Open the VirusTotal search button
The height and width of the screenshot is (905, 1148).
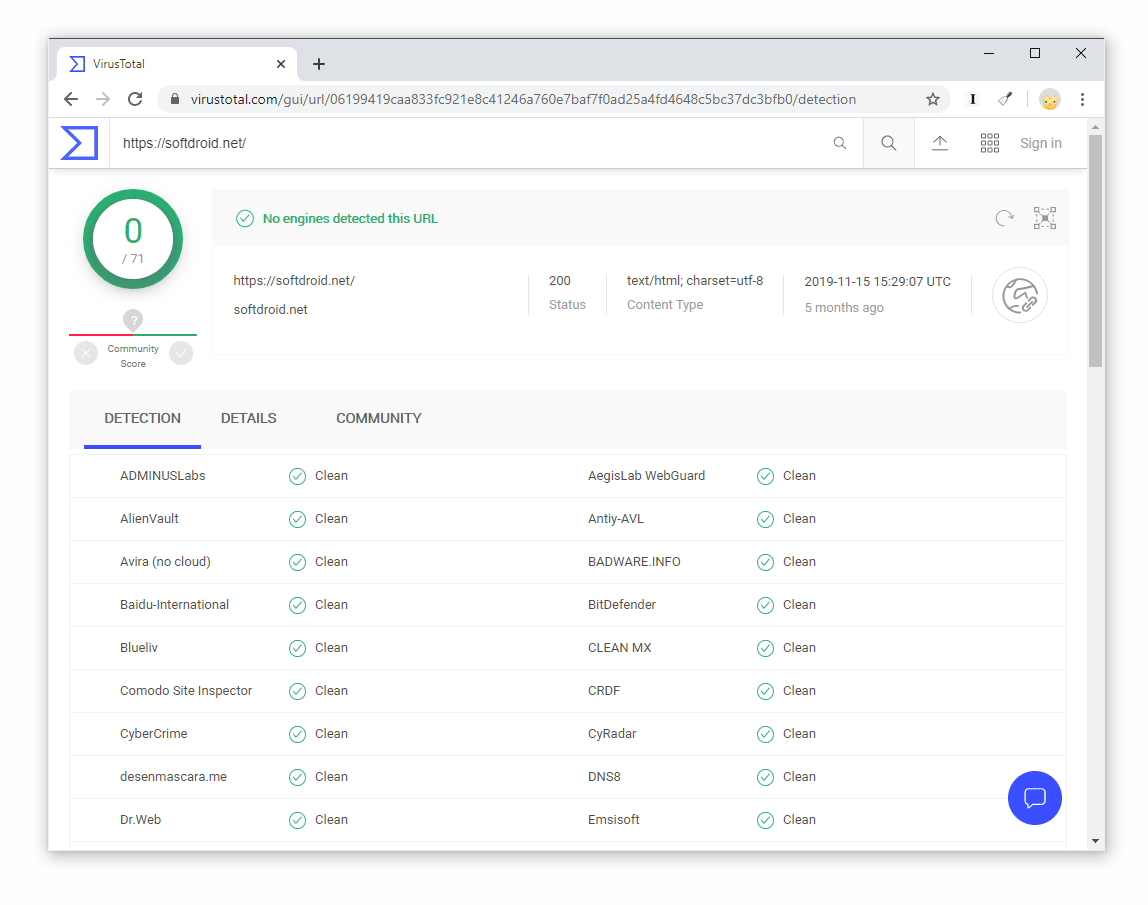889,144
